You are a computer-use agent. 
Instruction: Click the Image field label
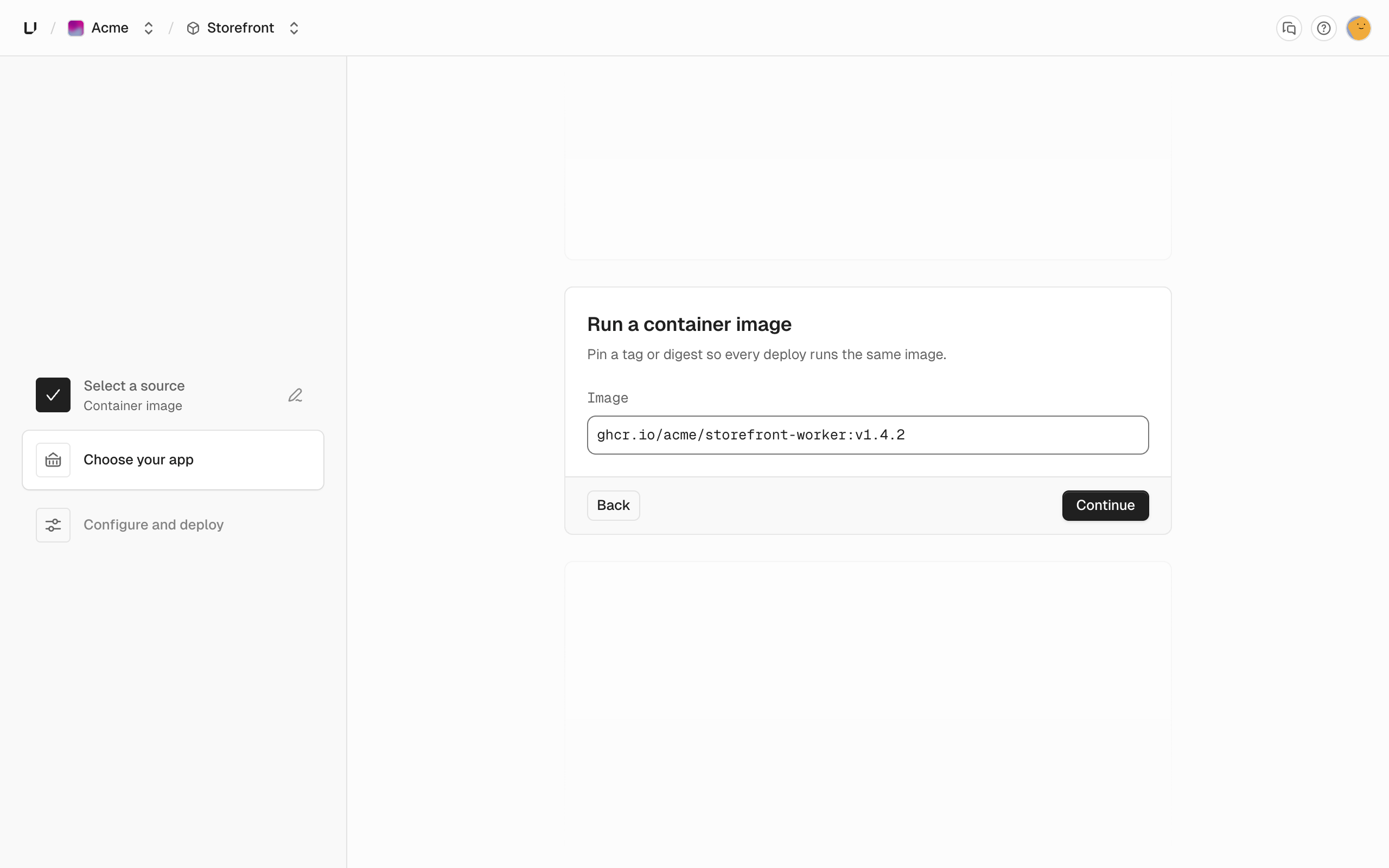607,398
